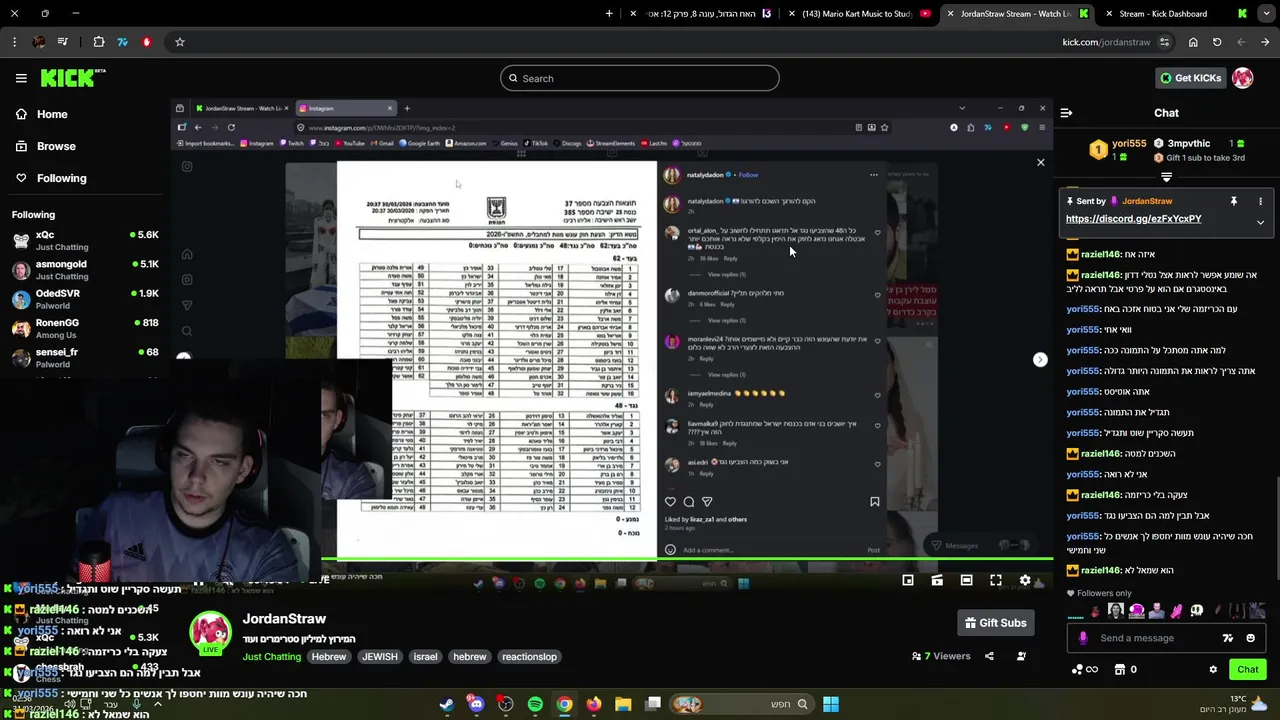Click the KICK logo

coord(72,78)
